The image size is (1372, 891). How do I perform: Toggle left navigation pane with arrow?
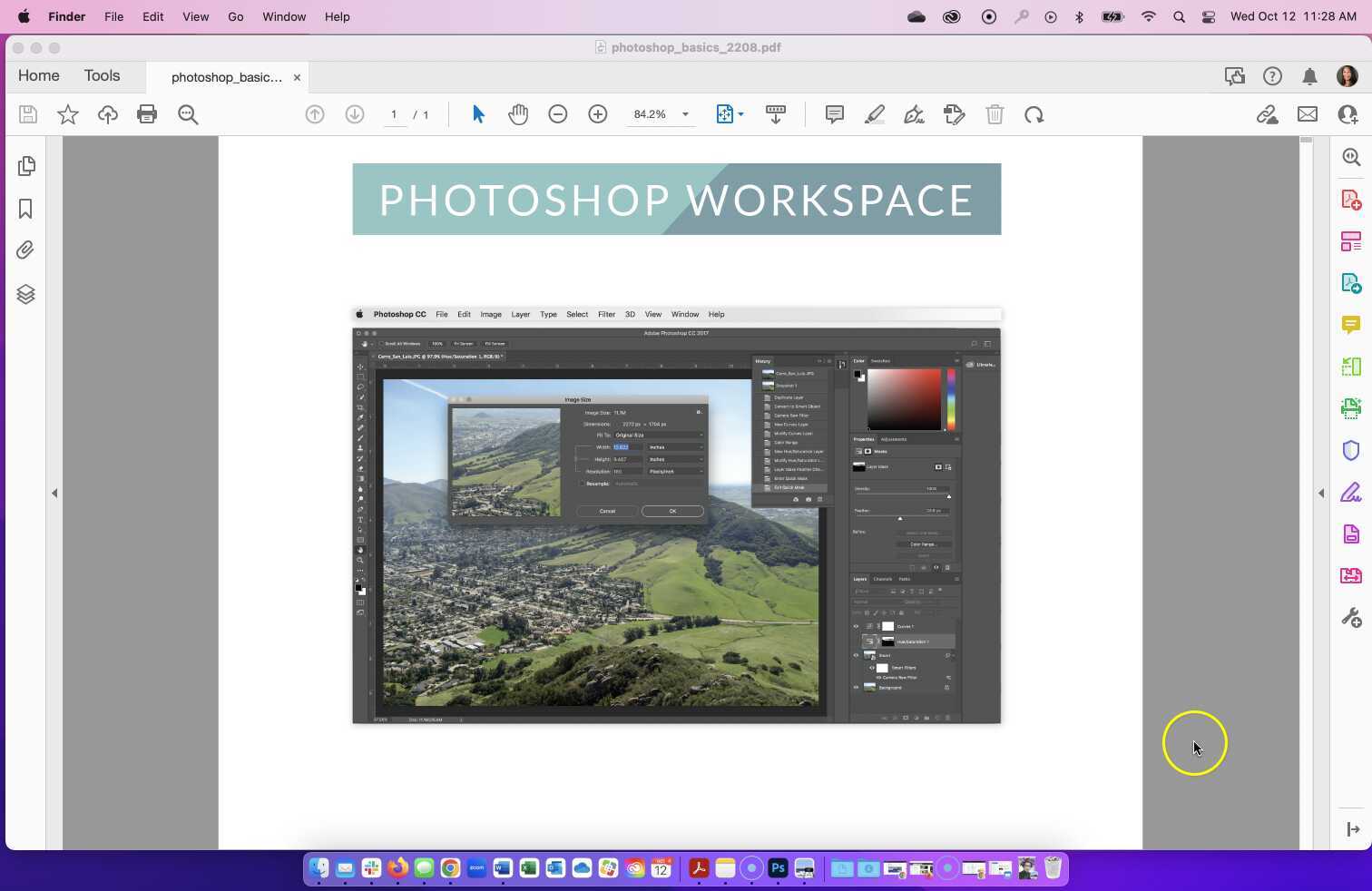(x=54, y=494)
